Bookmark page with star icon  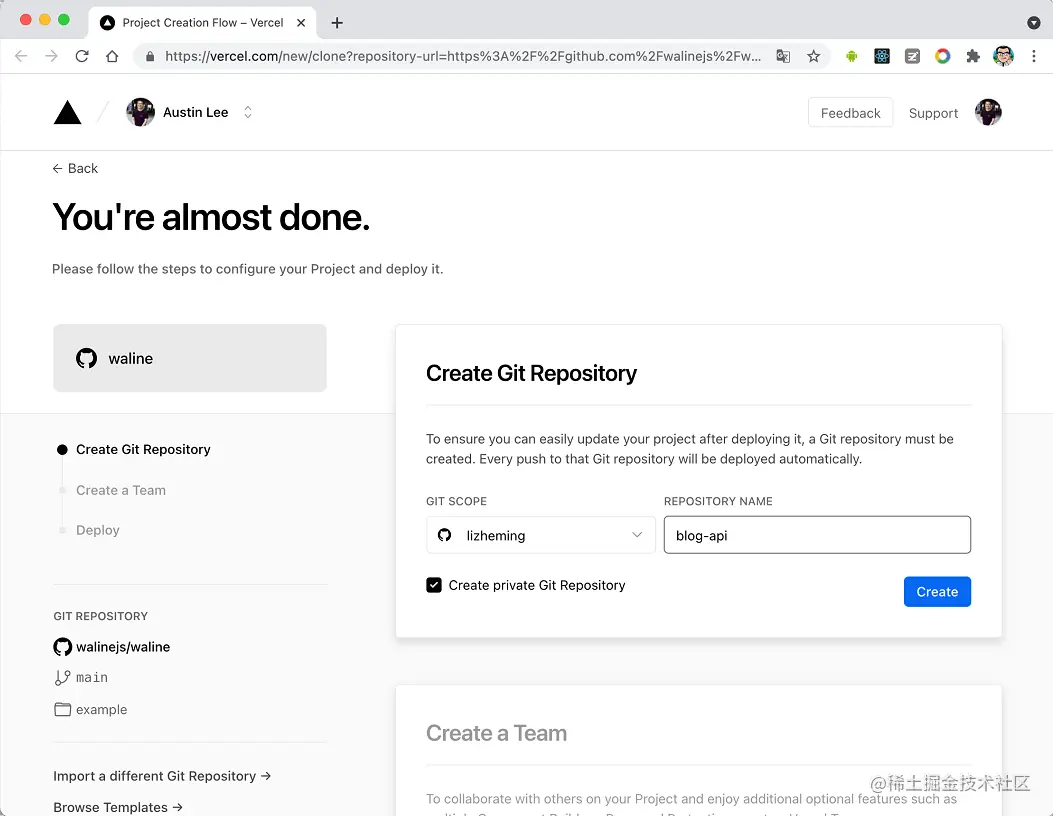pos(813,56)
